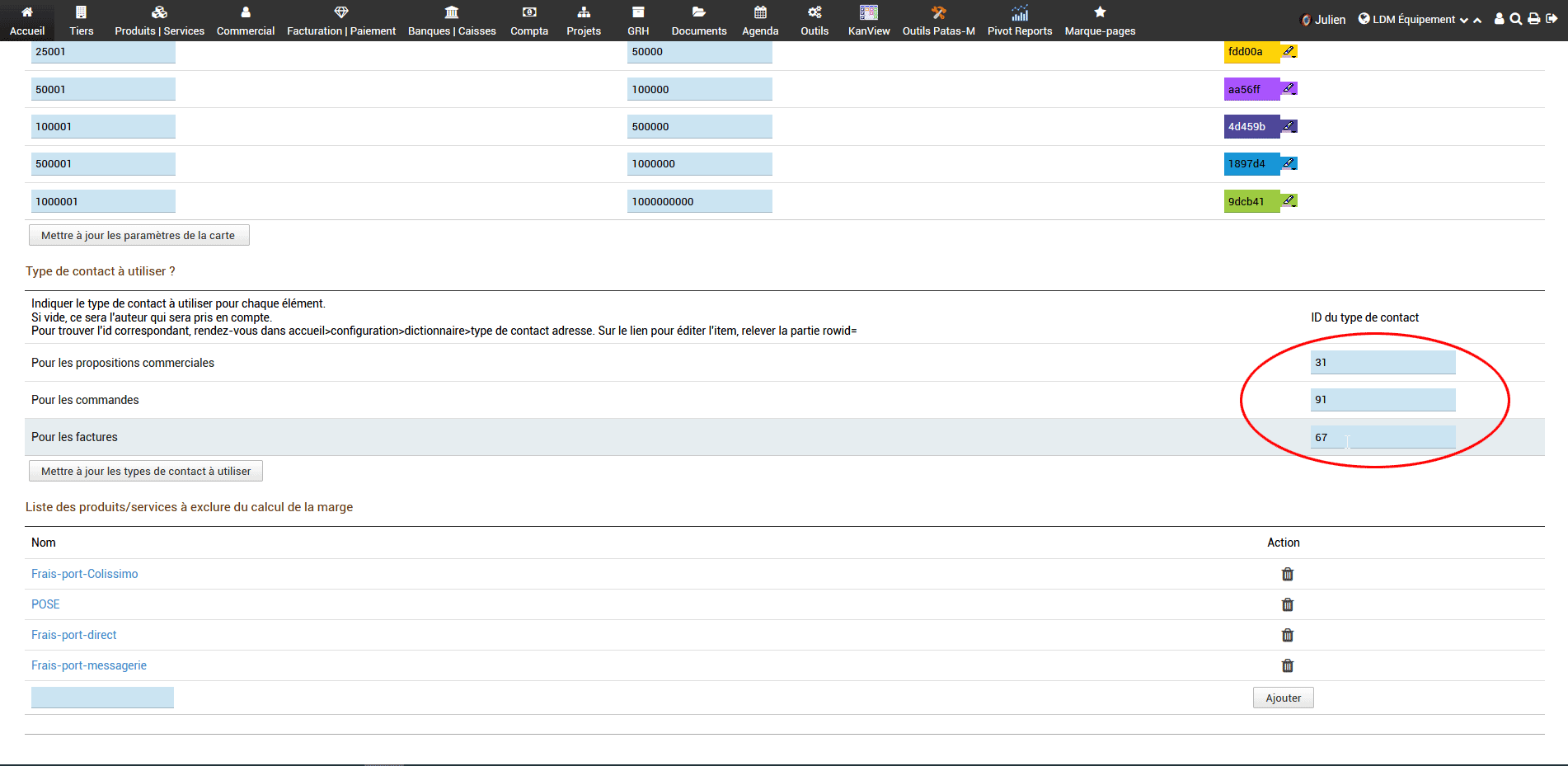Click the print icon in top bar
This screenshot has height=766, width=1568.
click(1533, 19)
